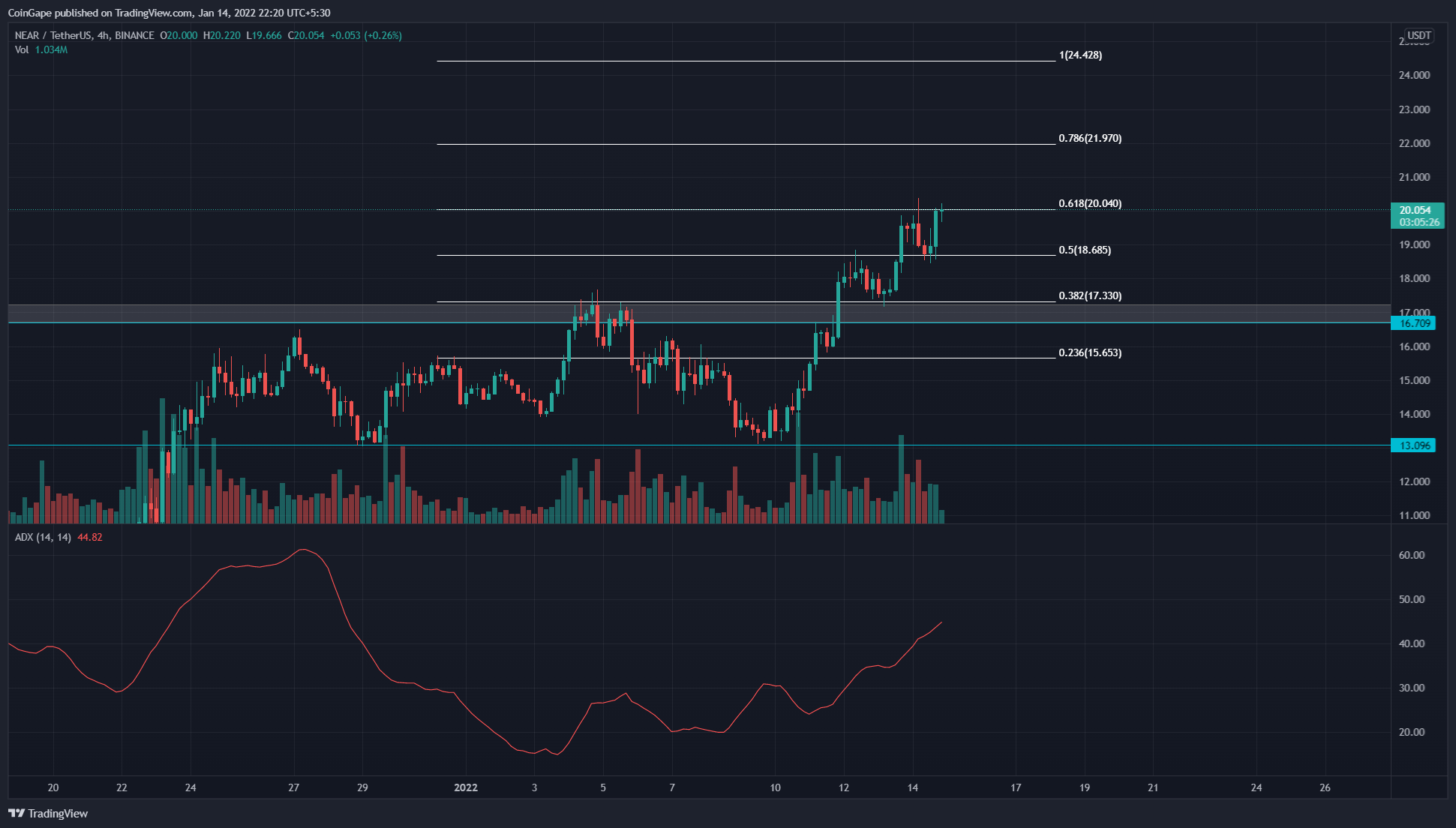
Task: Click the 13.096 price axis label
Action: point(1414,445)
